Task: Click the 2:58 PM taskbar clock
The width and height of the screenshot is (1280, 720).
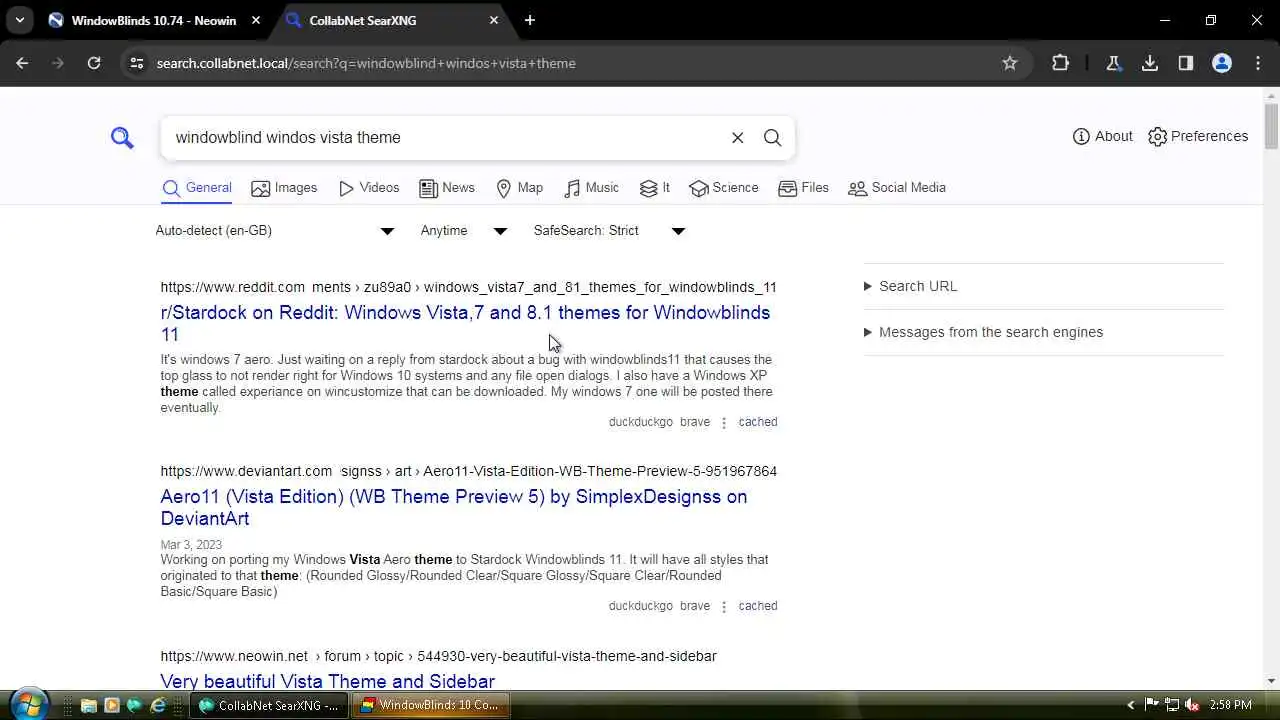Action: [x=1231, y=705]
